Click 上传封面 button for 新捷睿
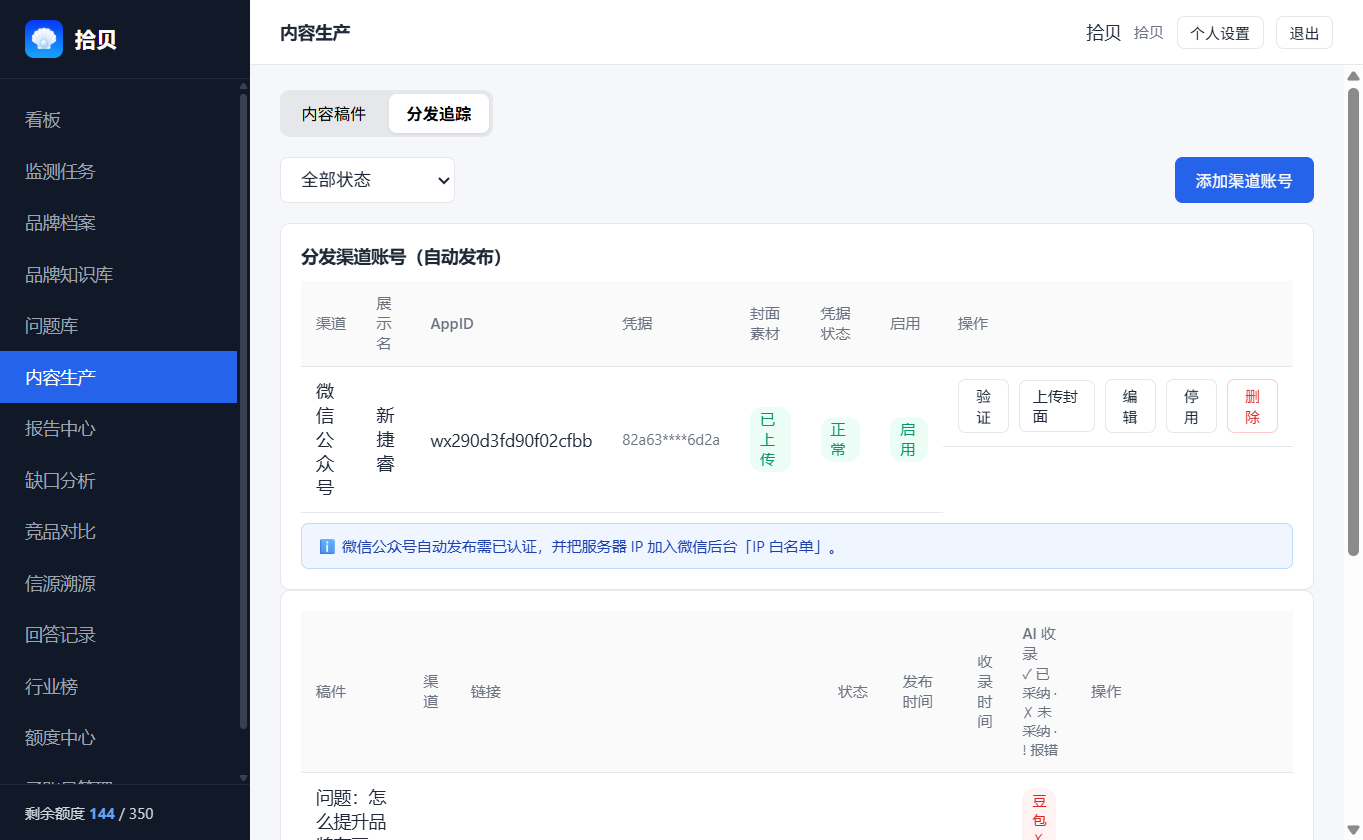Image resolution: width=1363 pixels, height=840 pixels. tap(1057, 406)
